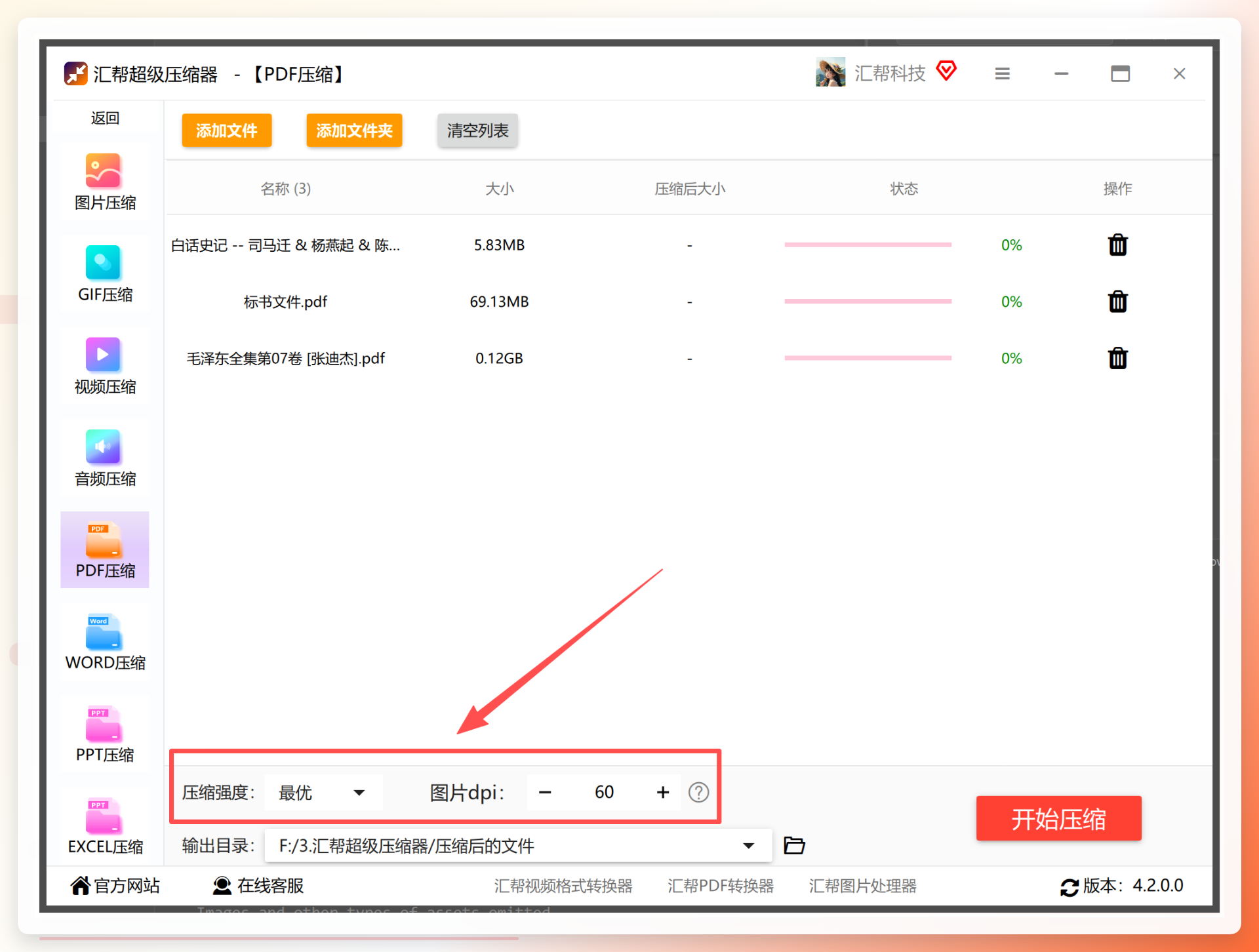
Task: Click the red VIP diamond icon
Action: (946, 71)
